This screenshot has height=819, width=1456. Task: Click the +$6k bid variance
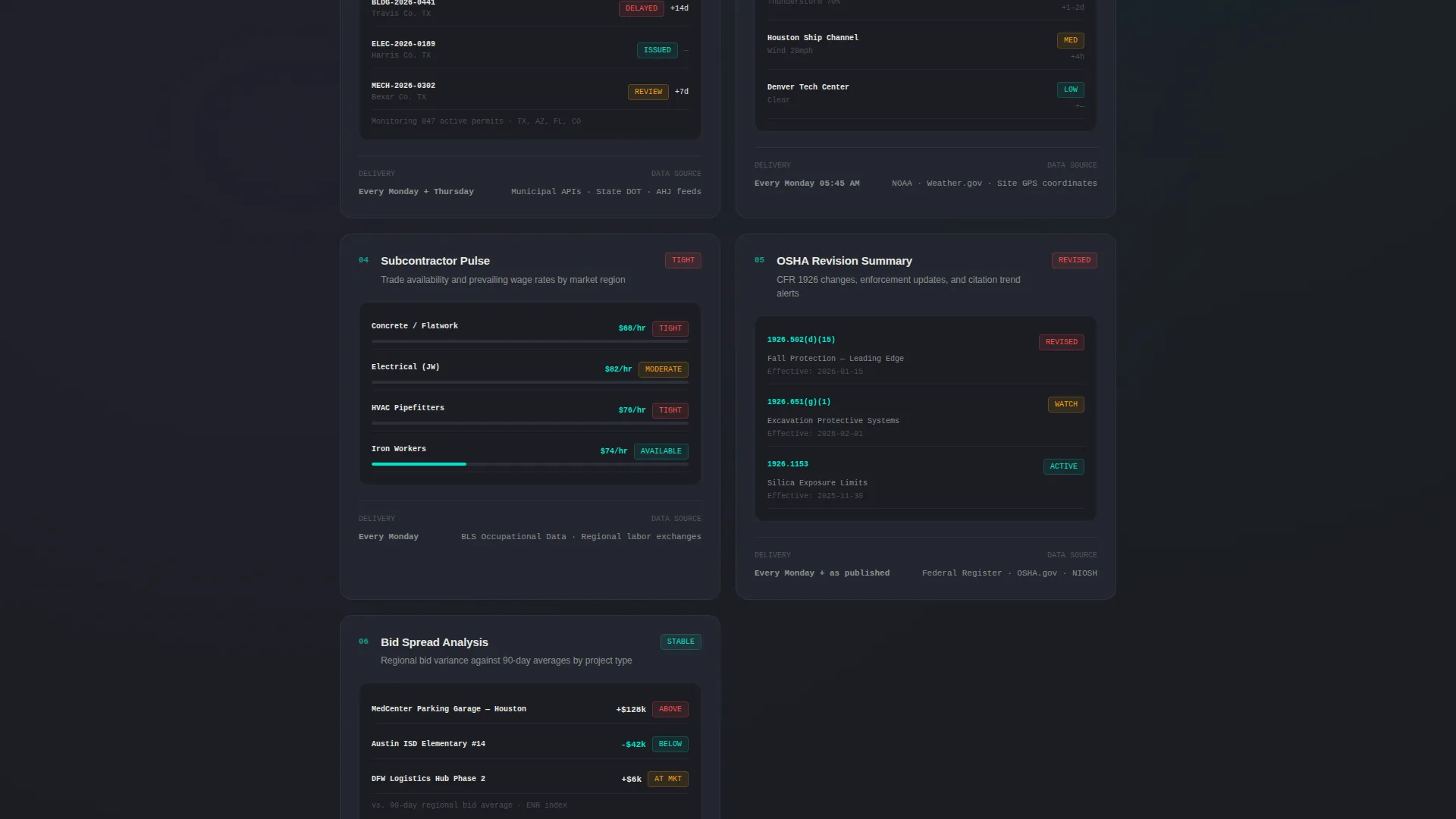[x=631, y=780]
